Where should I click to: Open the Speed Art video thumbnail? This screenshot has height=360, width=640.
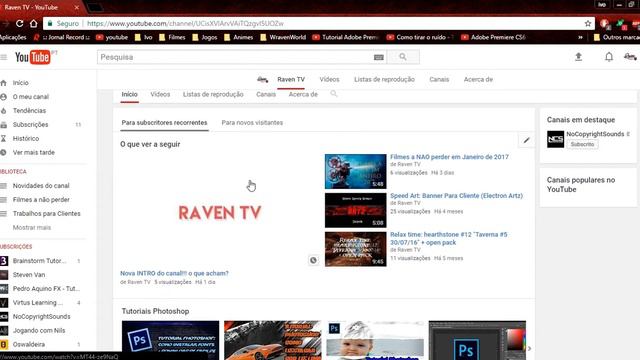356,210
